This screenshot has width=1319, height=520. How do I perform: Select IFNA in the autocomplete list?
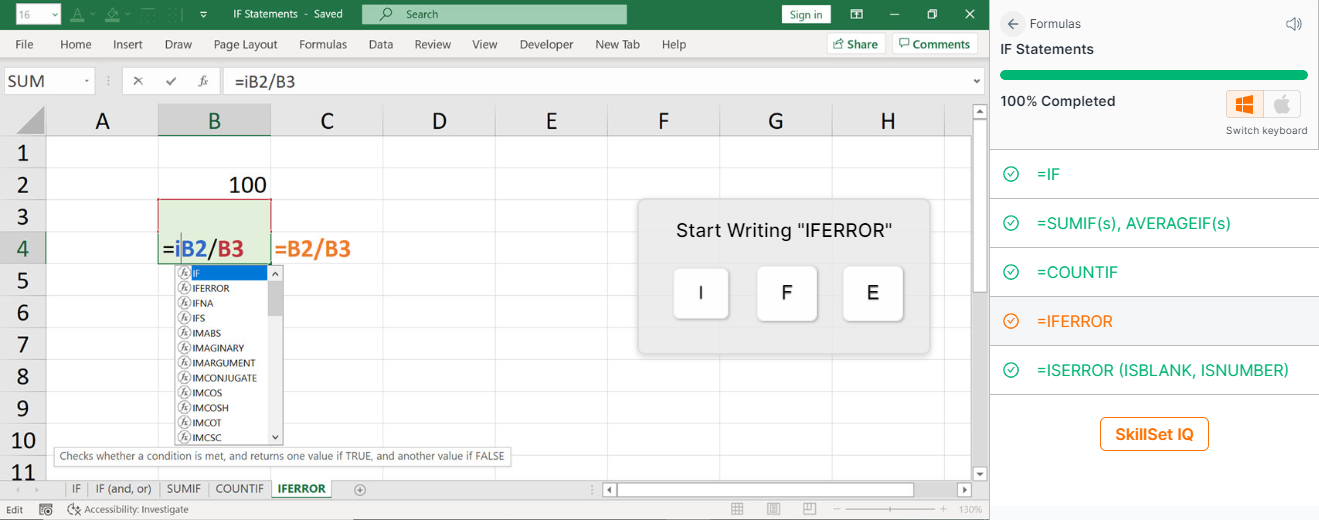pyautogui.click(x=222, y=303)
